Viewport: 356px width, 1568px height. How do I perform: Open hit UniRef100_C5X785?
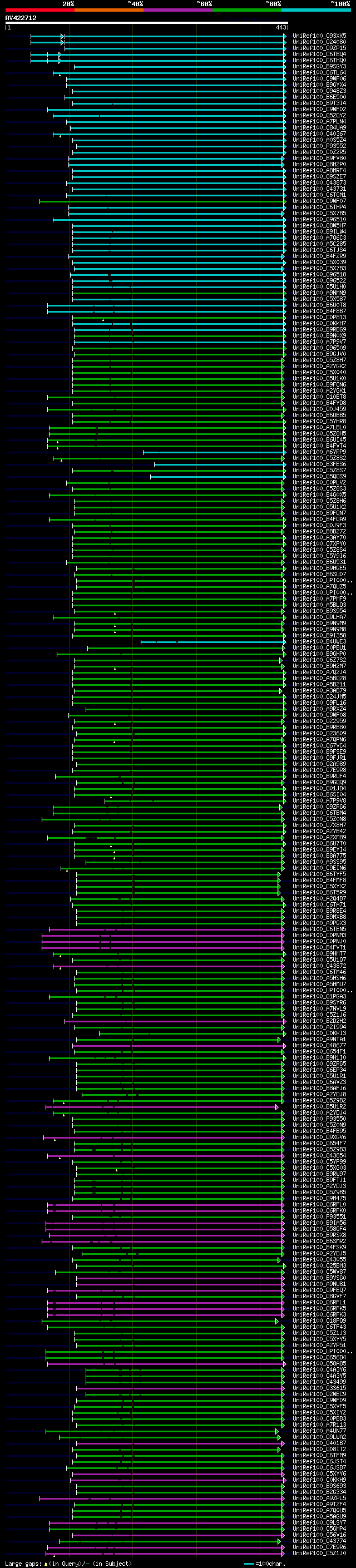point(319,213)
